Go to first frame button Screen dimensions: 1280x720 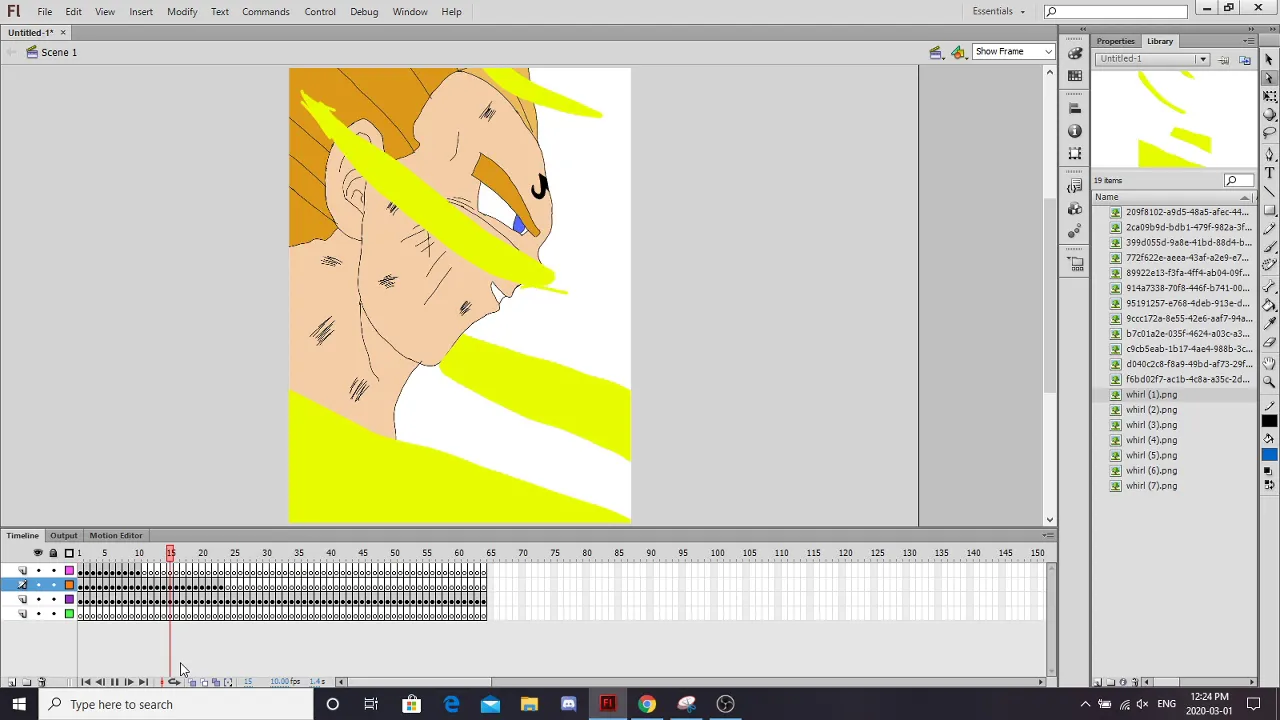[x=85, y=682]
